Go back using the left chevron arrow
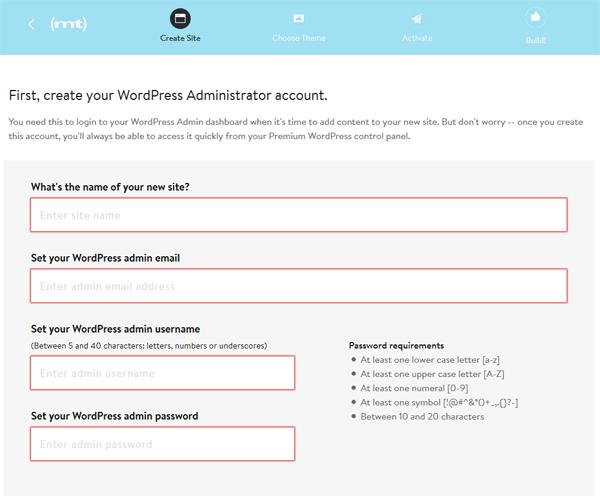600x503 pixels. pyautogui.click(x=31, y=24)
